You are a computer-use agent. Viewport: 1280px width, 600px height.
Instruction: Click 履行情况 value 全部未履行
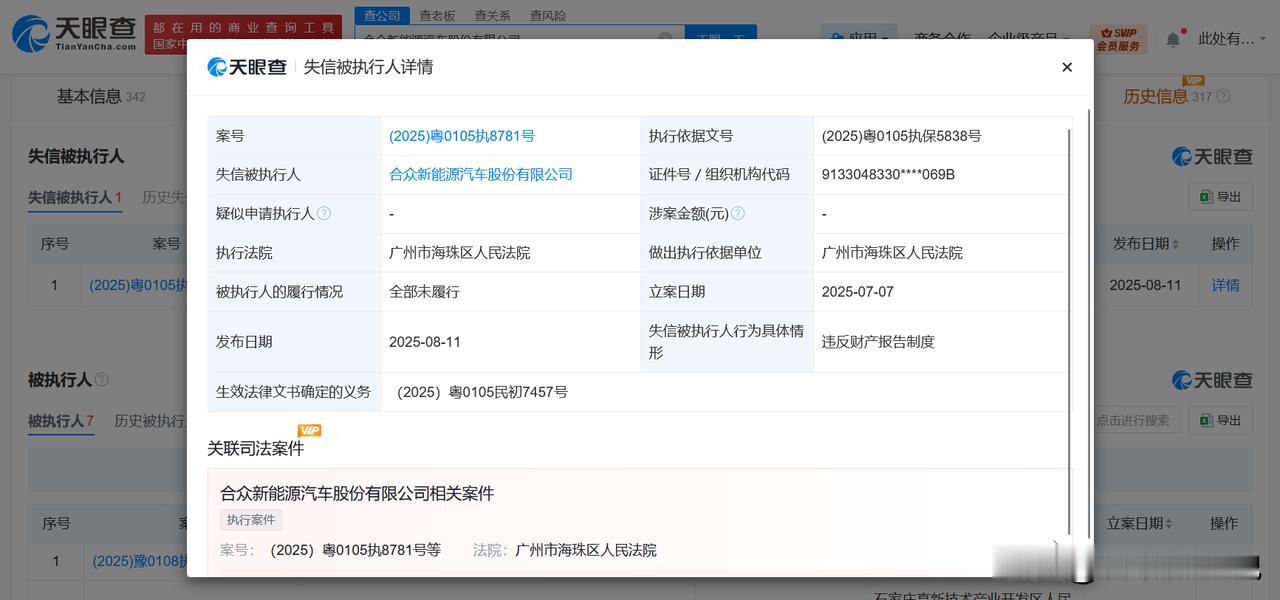(x=424, y=292)
